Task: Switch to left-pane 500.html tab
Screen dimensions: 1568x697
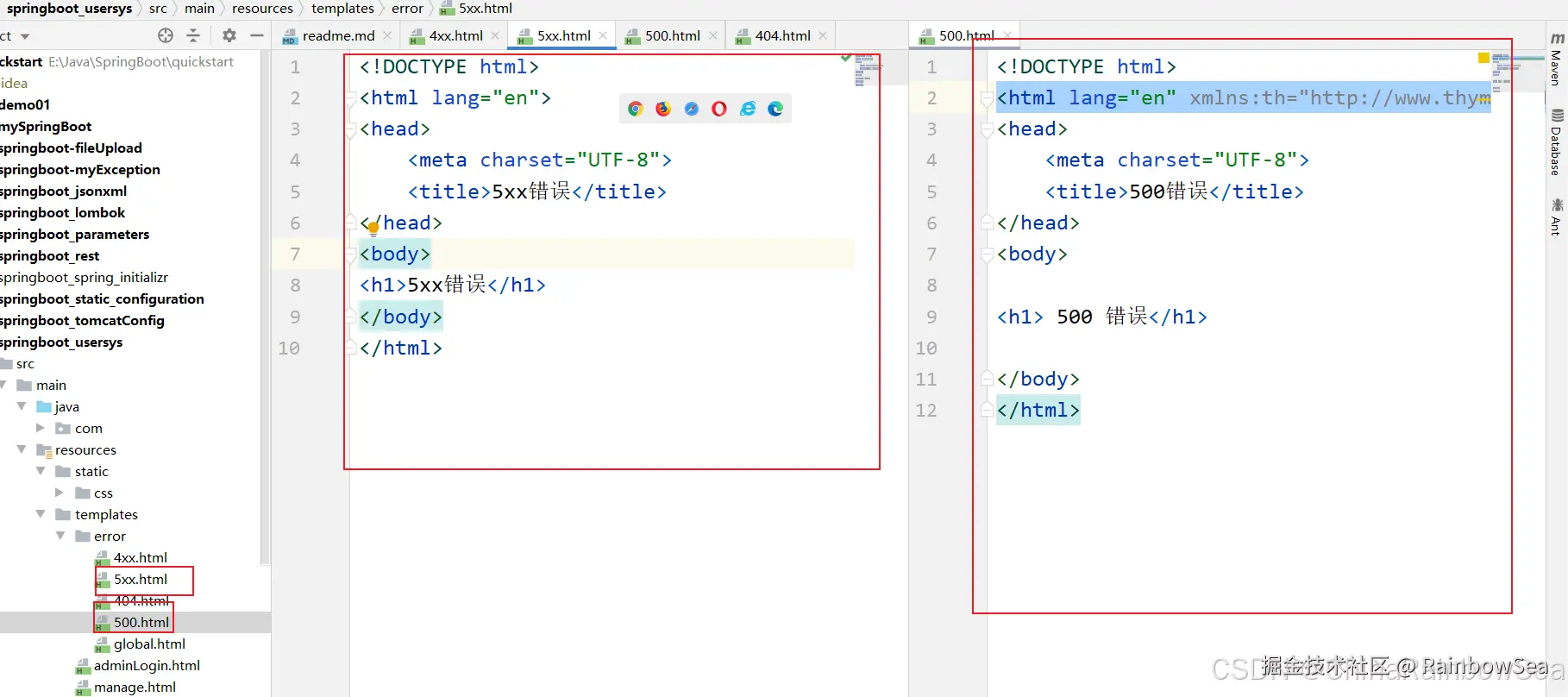Action: (672, 35)
